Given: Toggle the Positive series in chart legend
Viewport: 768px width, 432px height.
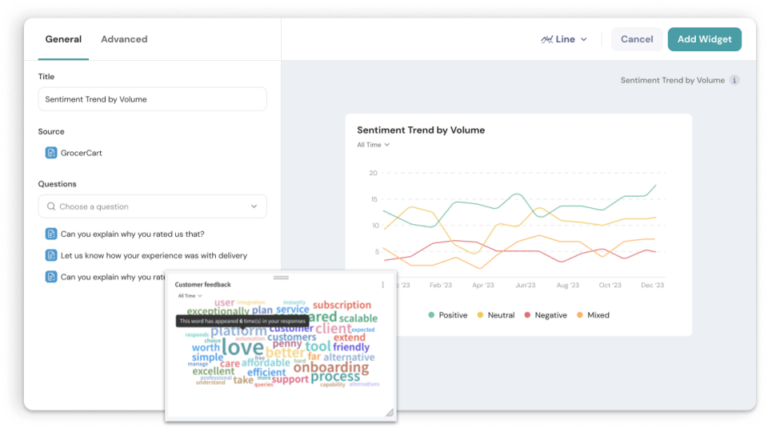Looking at the screenshot, I should tap(448, 315).
